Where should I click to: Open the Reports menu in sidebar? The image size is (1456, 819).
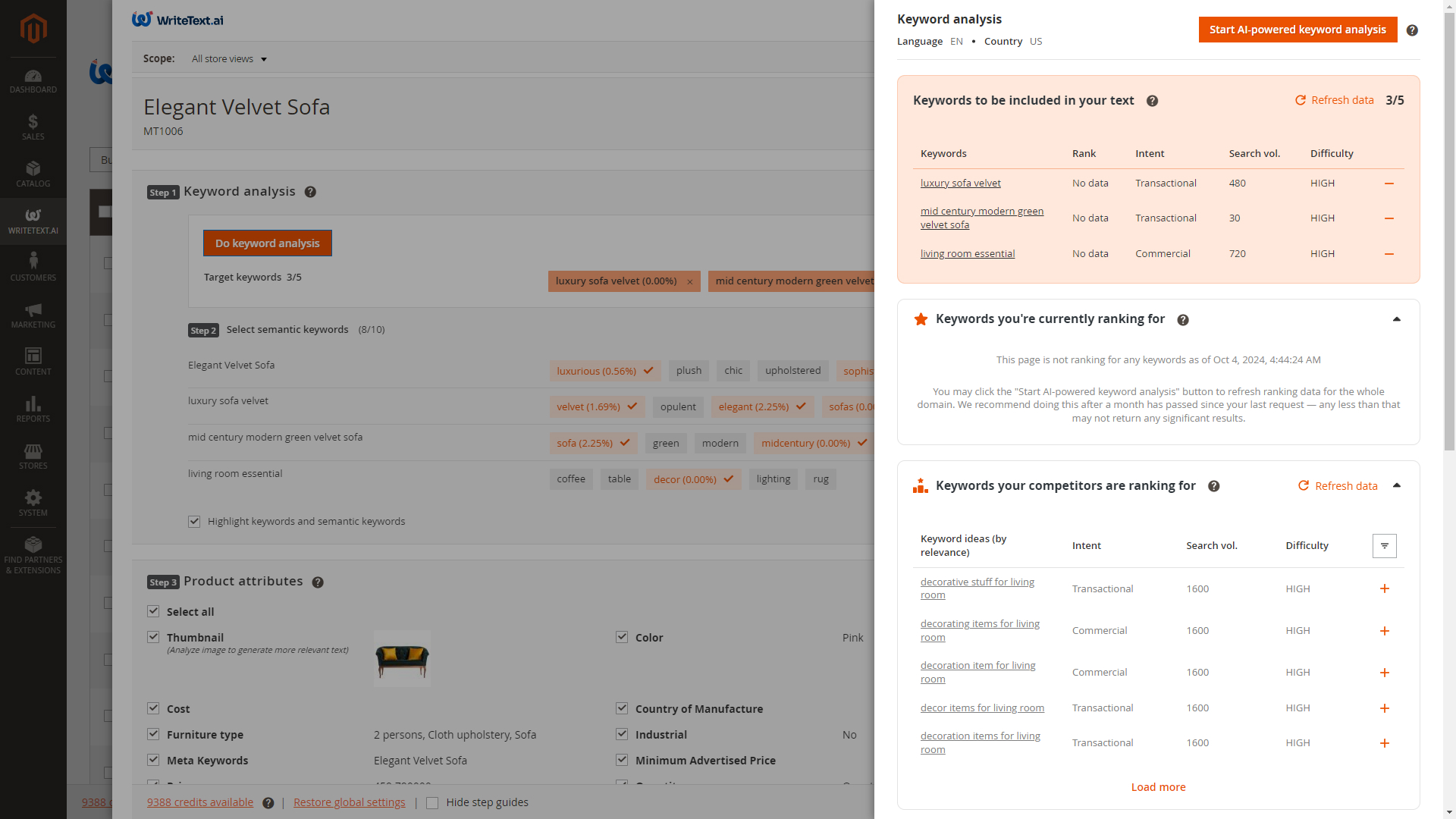click(x=33, y=409)
